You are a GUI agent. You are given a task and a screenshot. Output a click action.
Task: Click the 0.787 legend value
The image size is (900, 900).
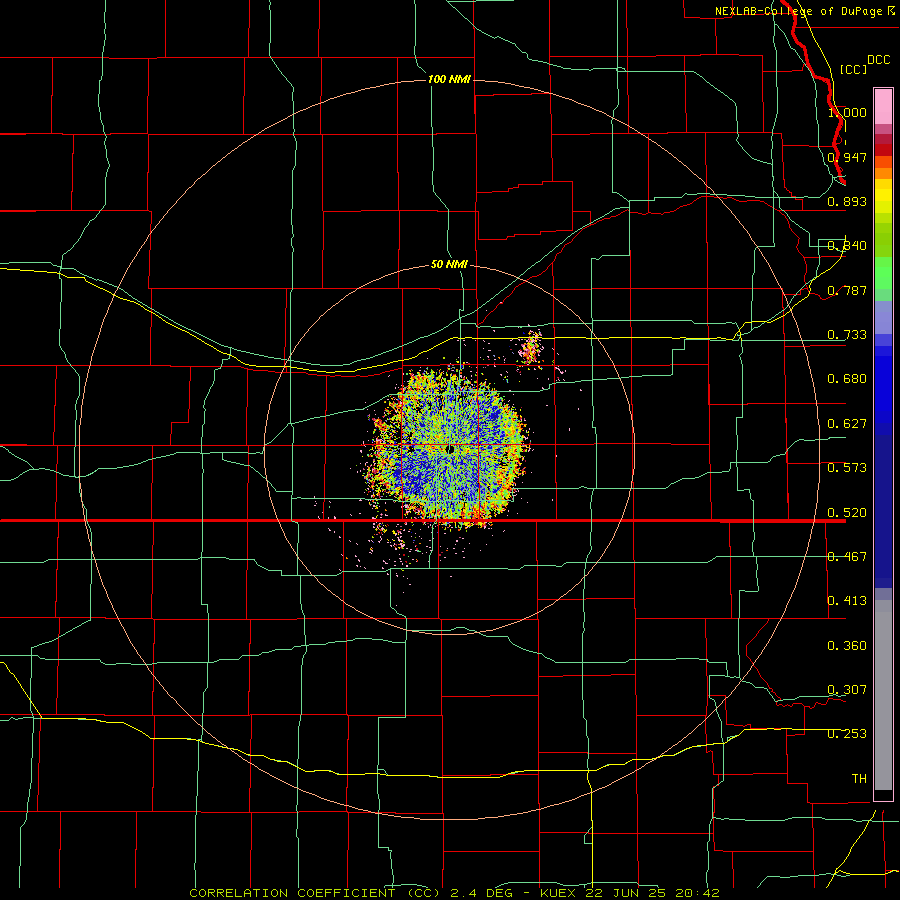(847, 290)
